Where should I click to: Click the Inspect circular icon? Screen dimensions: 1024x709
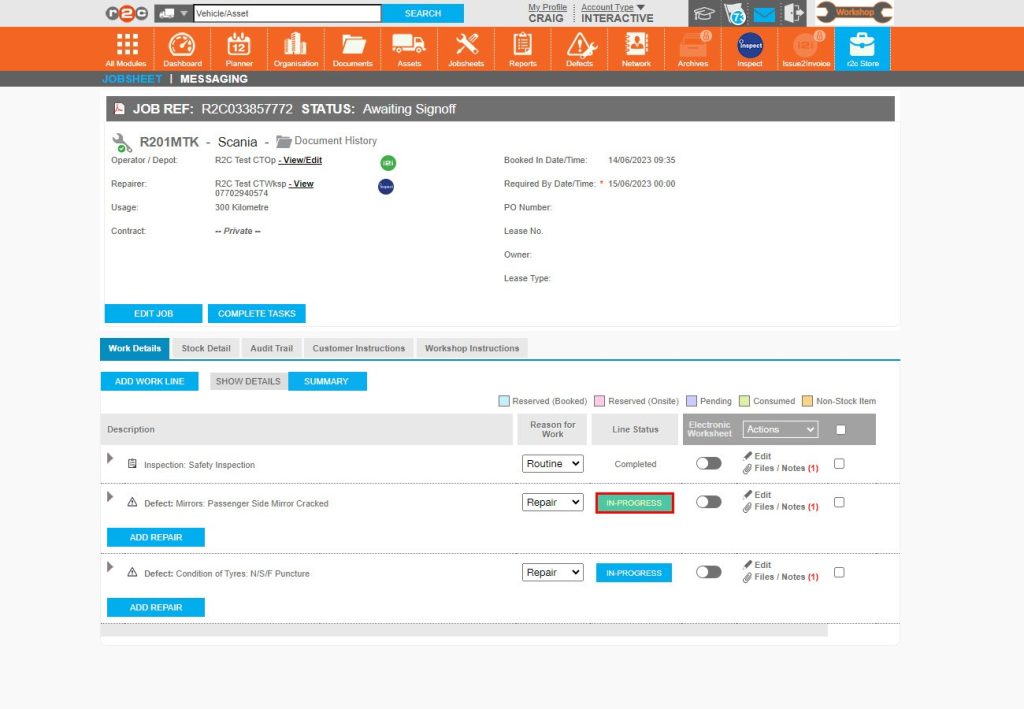coord(750,47)
